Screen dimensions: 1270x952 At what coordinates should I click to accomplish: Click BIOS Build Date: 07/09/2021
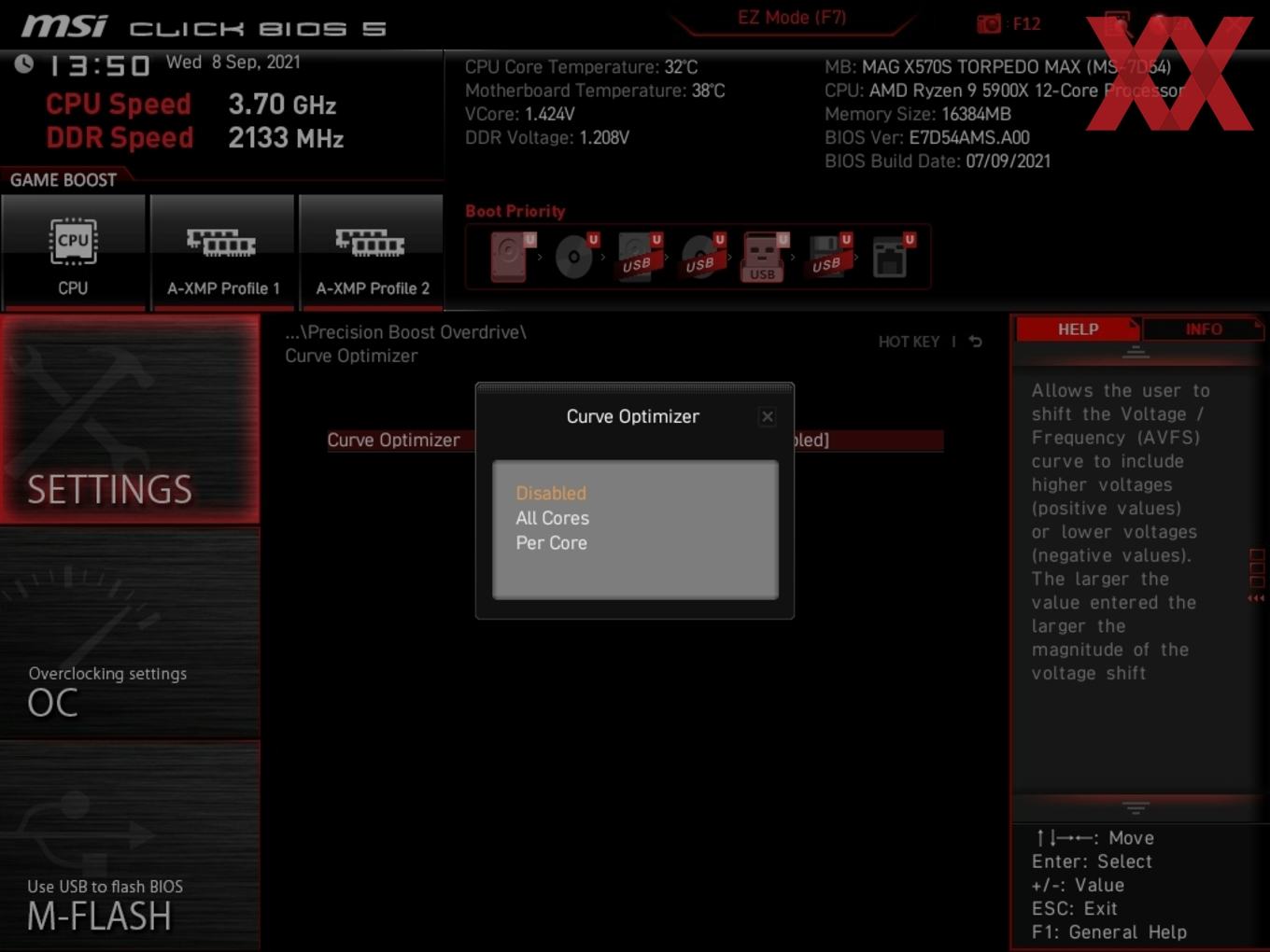click(x=938, y=161)
